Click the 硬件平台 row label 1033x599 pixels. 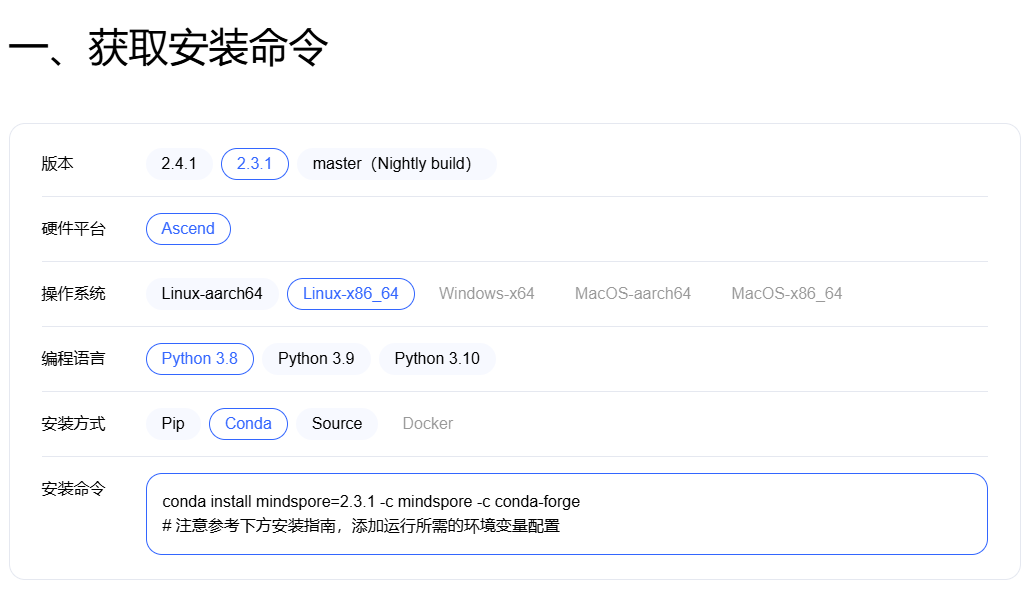[x=73, y=229]
